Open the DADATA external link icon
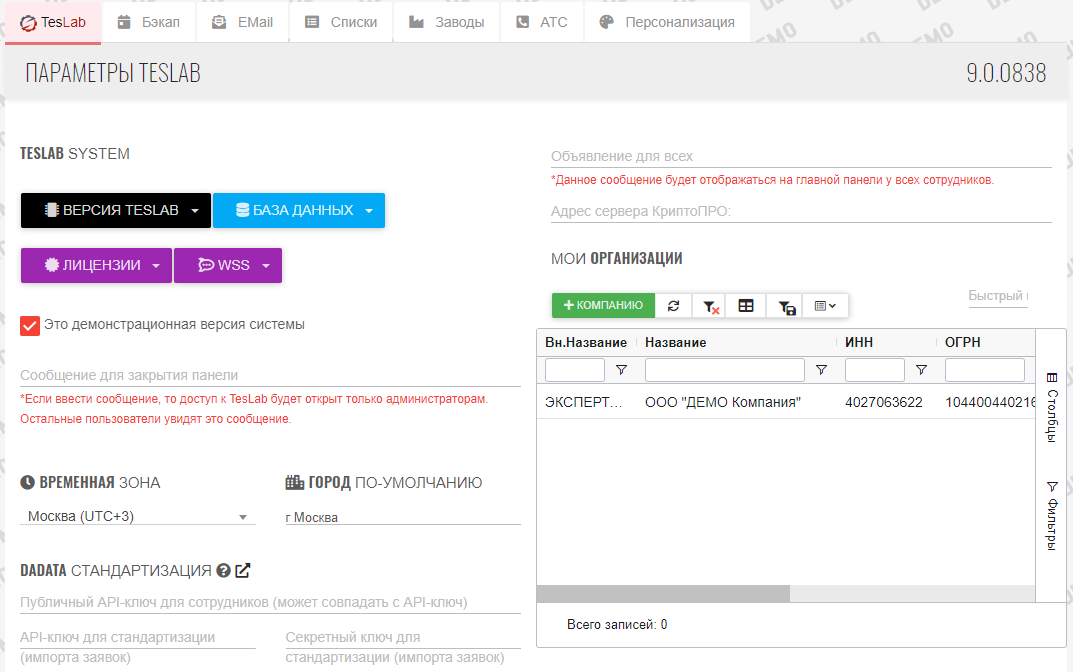Viewport: 1073px width, 672px height. (243, 570)
